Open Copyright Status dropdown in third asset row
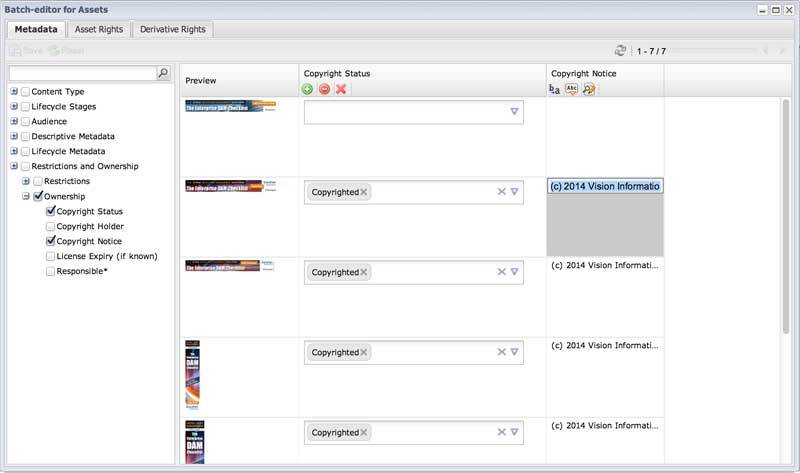Image resolution: width=800 pixels, height=473 pixels. click(x=514, y=271)
